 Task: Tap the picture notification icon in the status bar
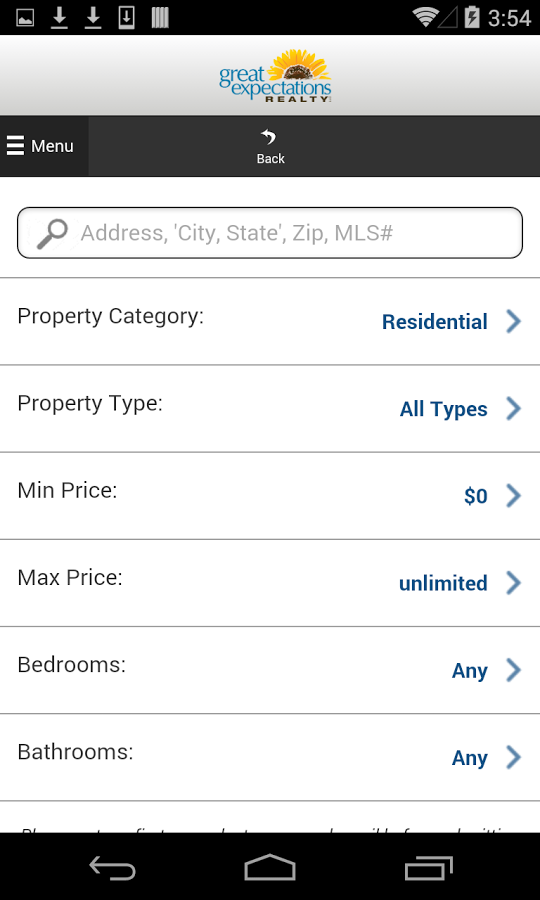click(x=25, y=18)
